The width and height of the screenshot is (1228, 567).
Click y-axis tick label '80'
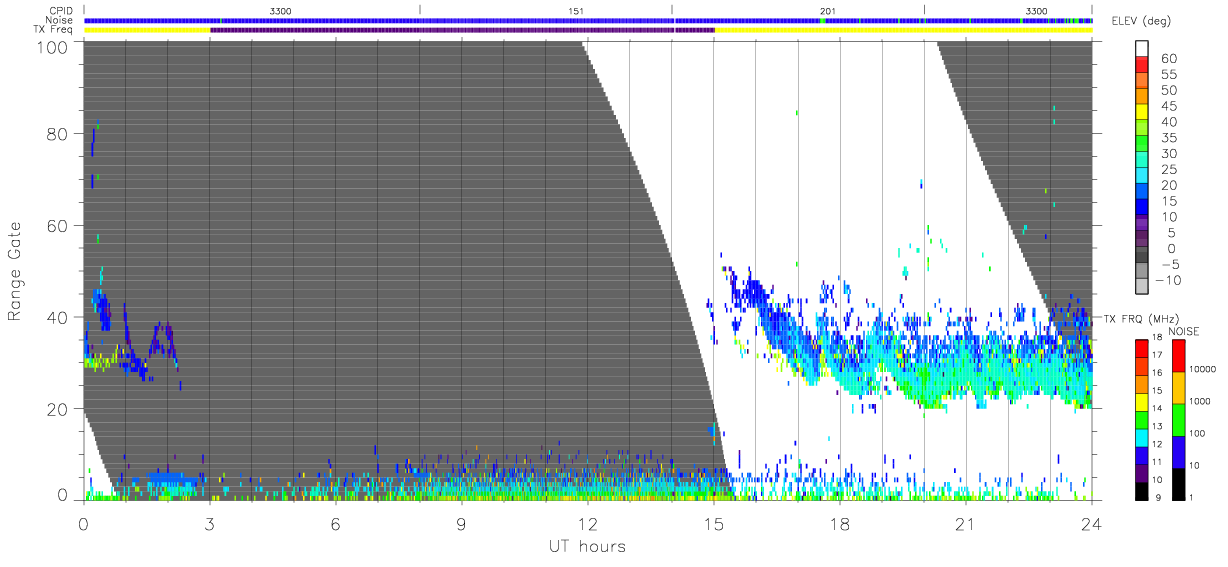[58, 134]
